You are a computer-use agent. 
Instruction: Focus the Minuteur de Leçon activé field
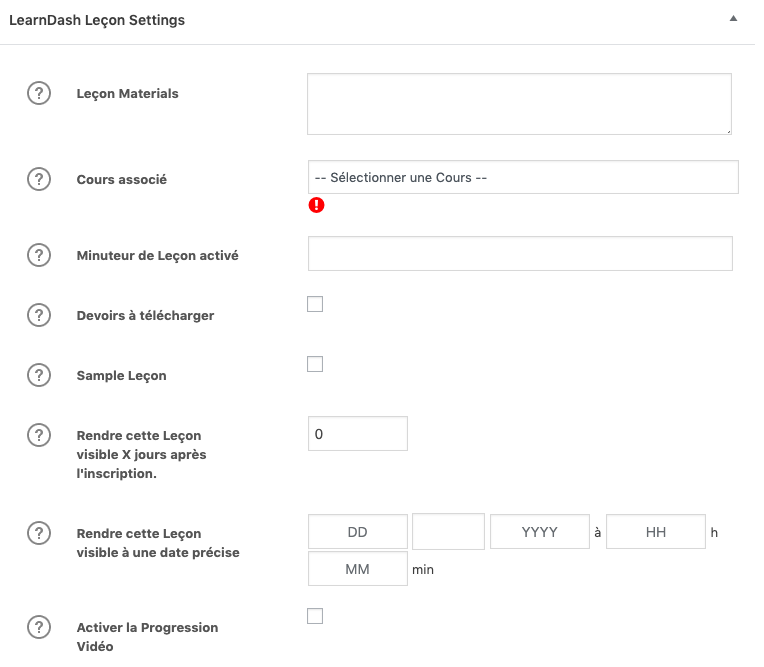(520, 254)
